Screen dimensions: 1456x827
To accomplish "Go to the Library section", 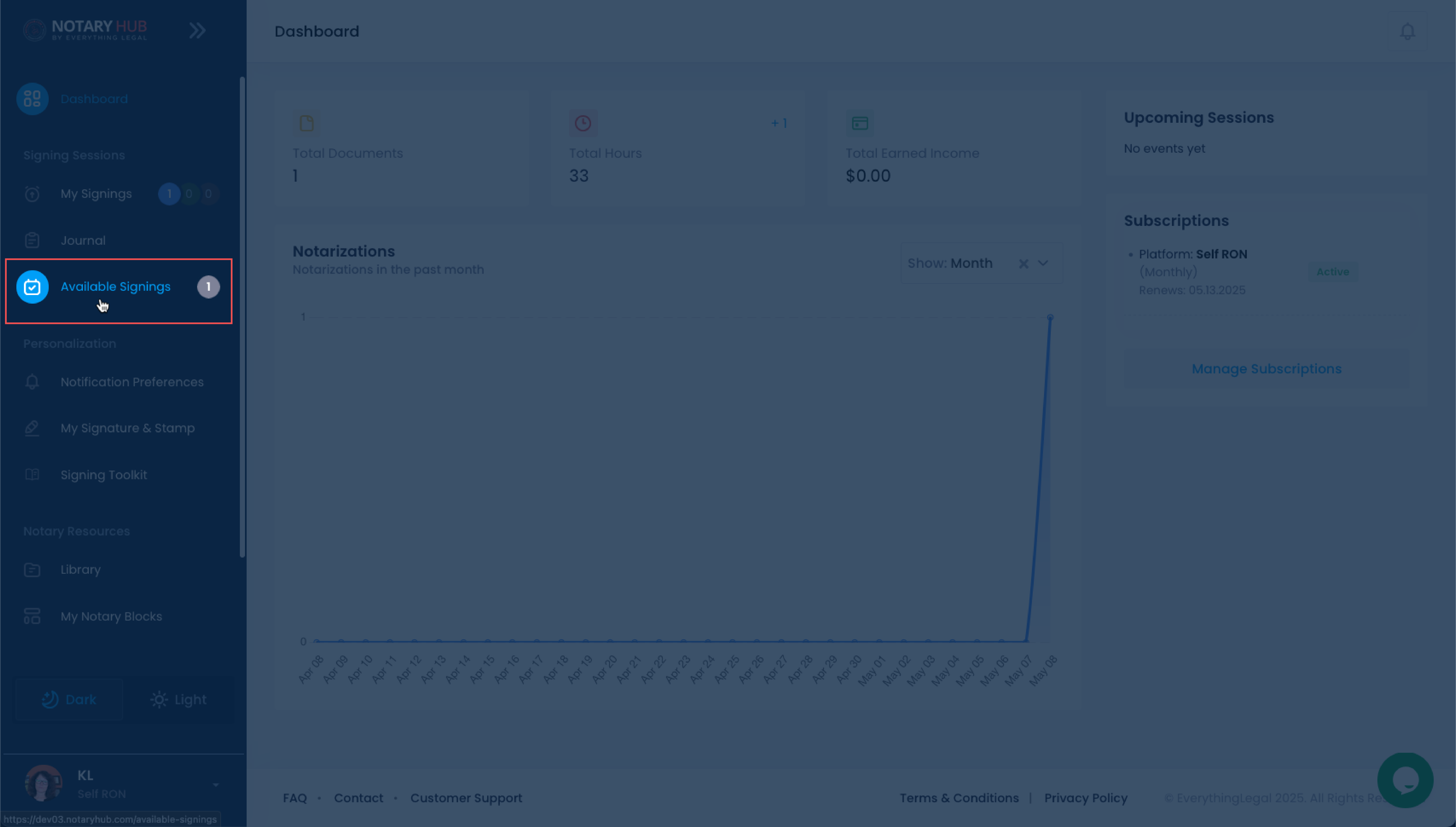I will click(80, 569).
